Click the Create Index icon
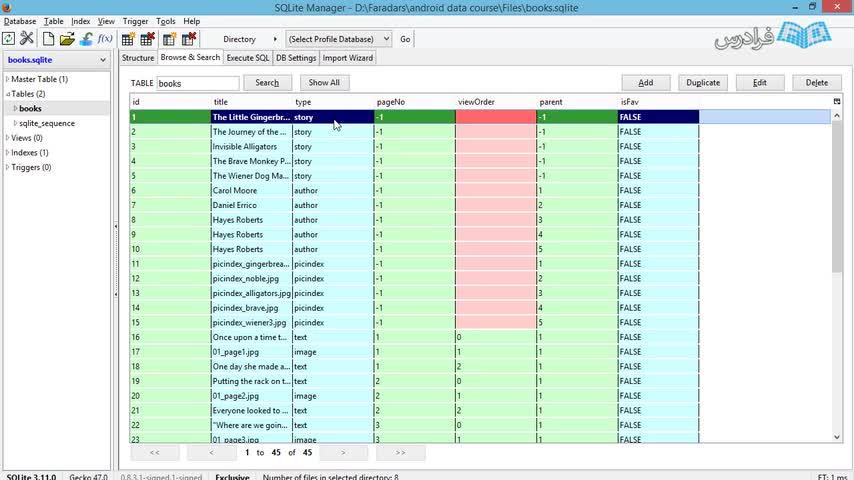The image size is (854, 480). tap(169, 39)
